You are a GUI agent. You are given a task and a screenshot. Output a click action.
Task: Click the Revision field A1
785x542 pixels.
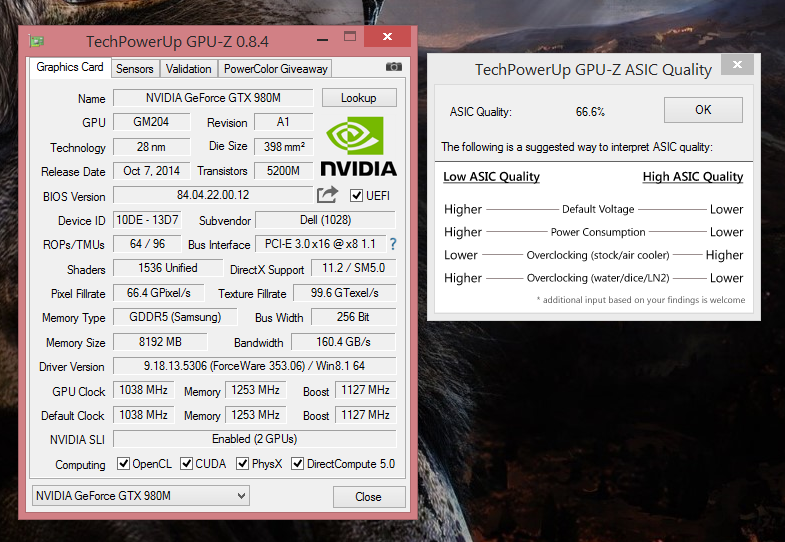(x=283, y=122)
